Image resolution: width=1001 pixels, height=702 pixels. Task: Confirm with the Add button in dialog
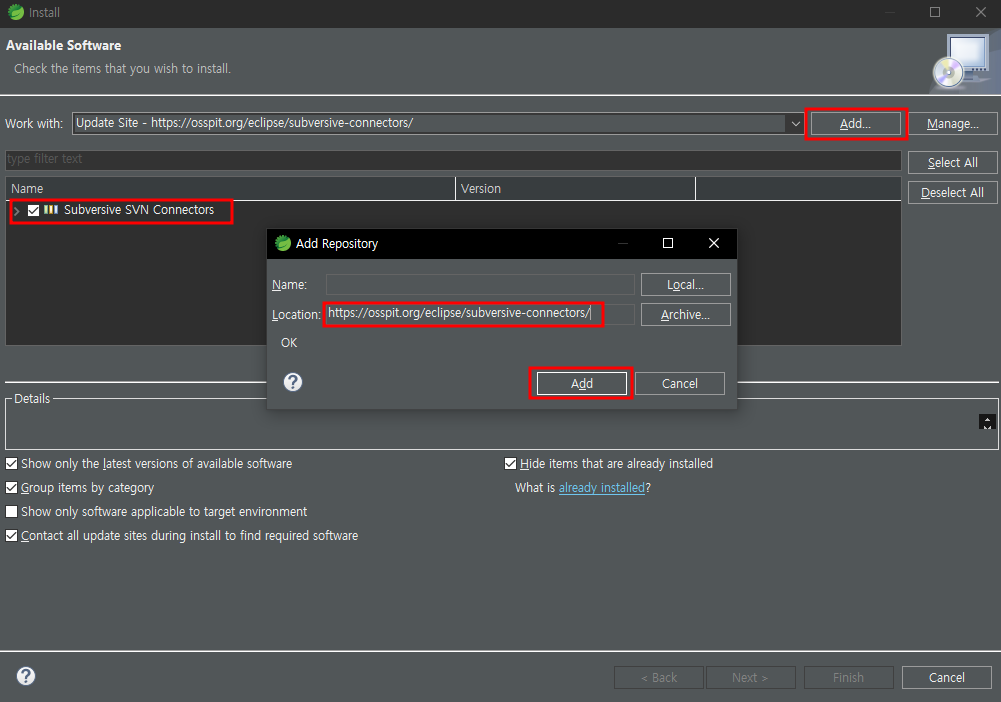pos(582,384)
